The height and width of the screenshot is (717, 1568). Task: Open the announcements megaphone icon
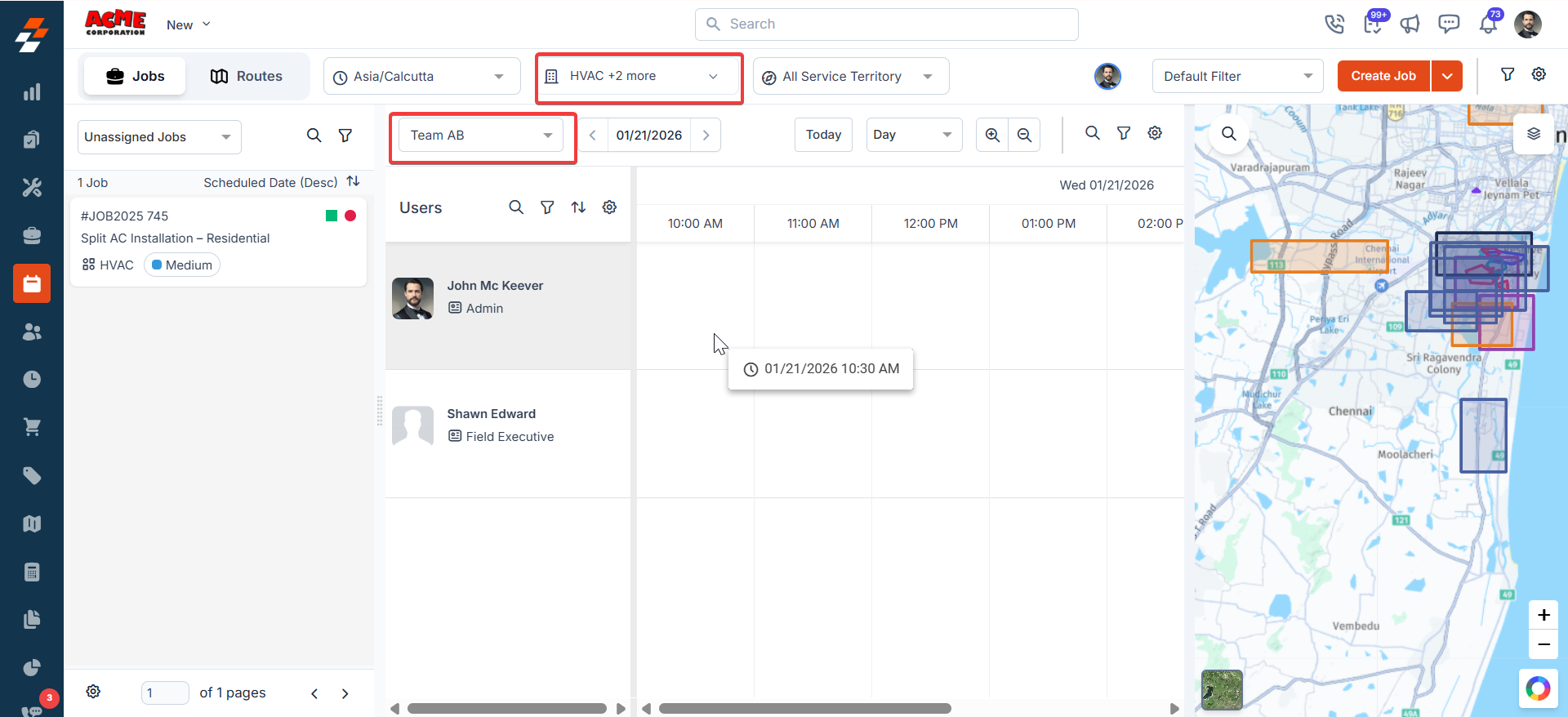click(1410, 24)
